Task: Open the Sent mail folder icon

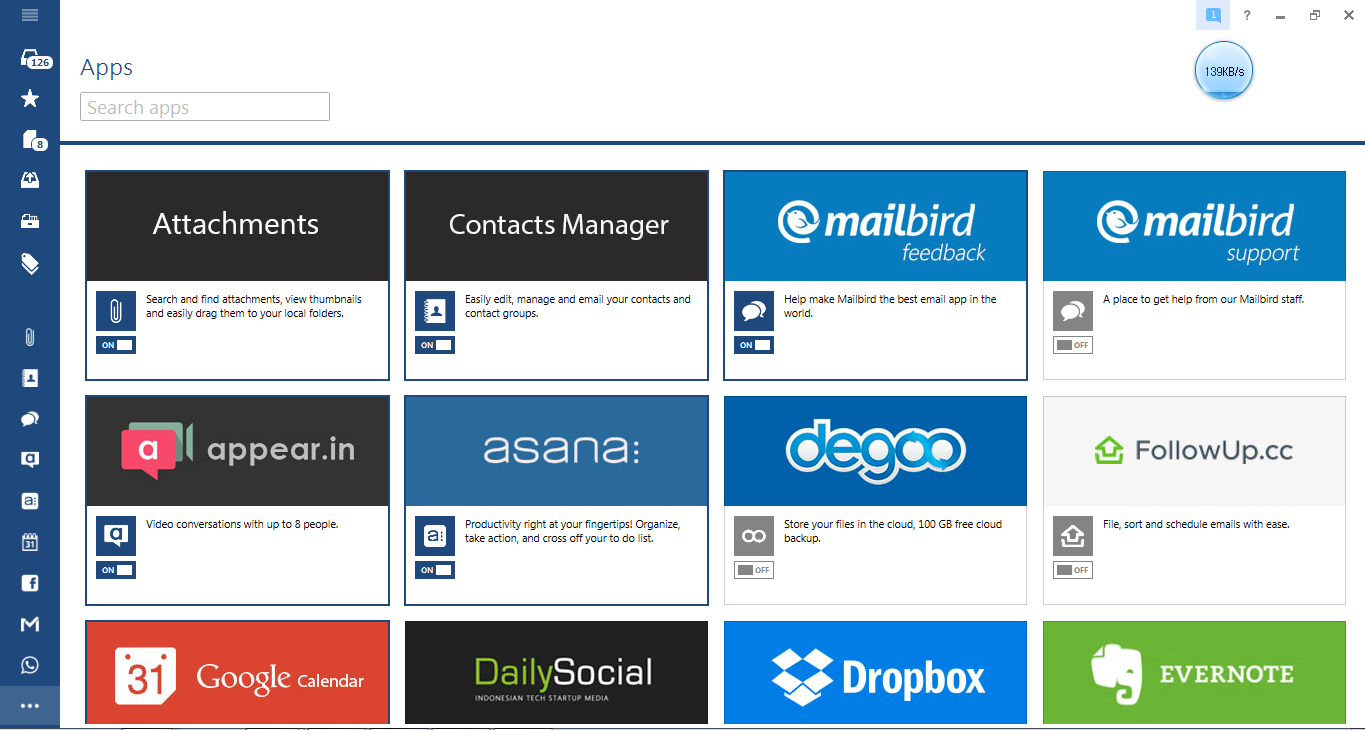Action: pyautogui.click(x=30, y=180)
